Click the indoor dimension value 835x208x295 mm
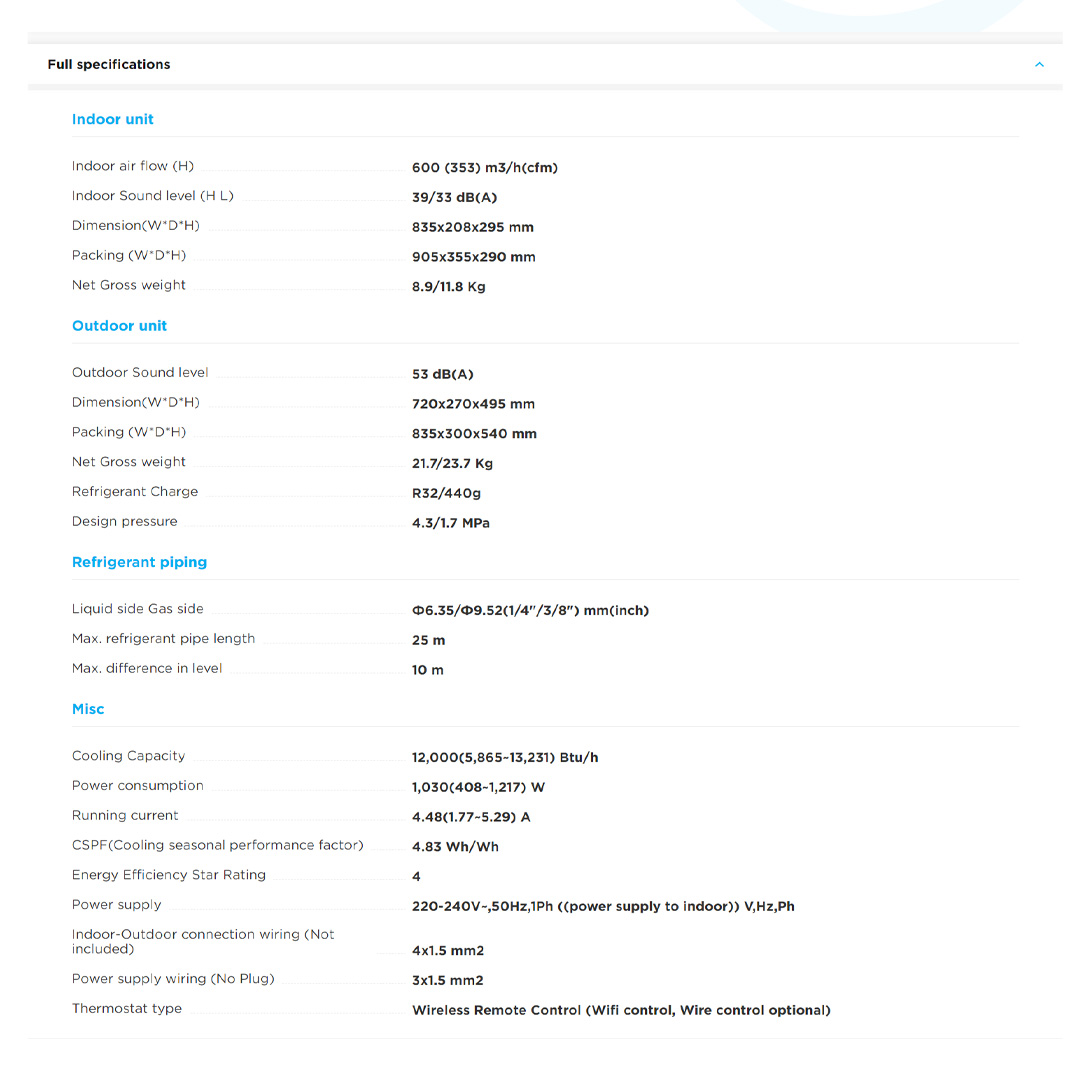 point(472,227)
